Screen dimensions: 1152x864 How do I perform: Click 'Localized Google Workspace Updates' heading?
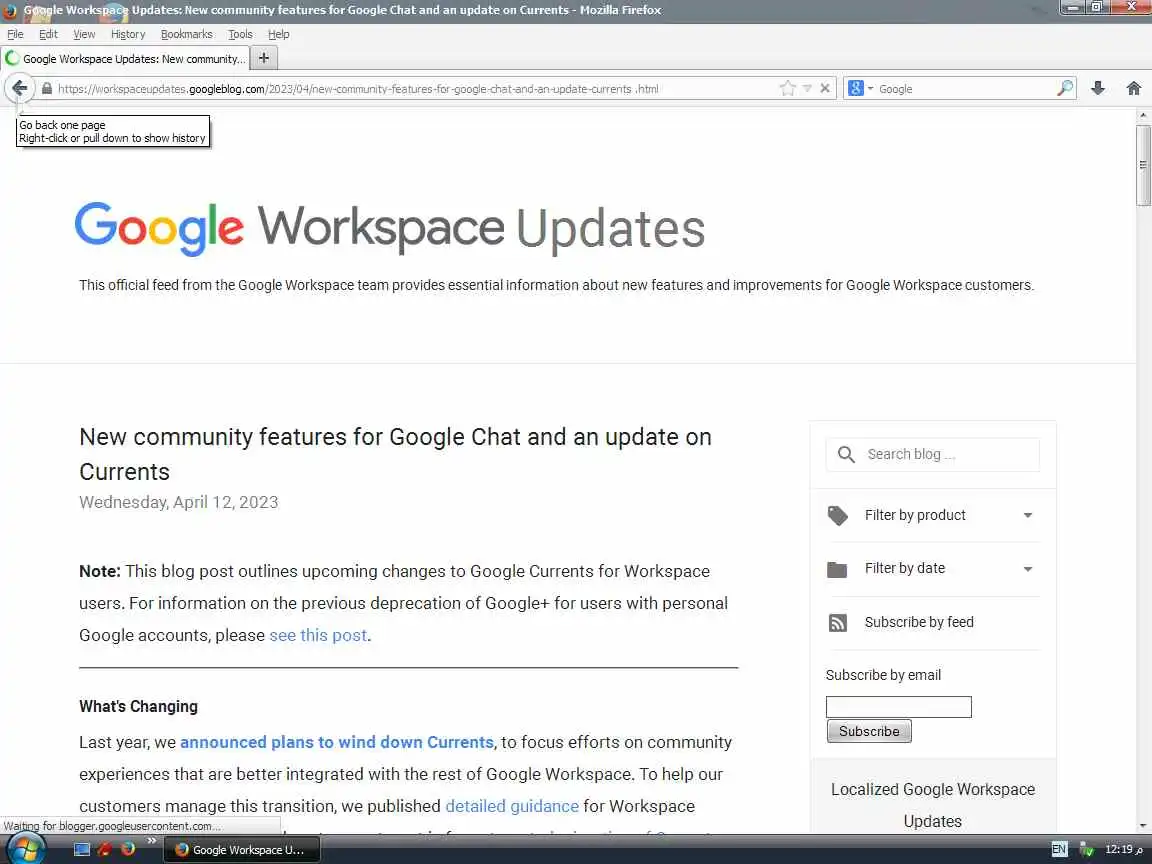(932, 805)
